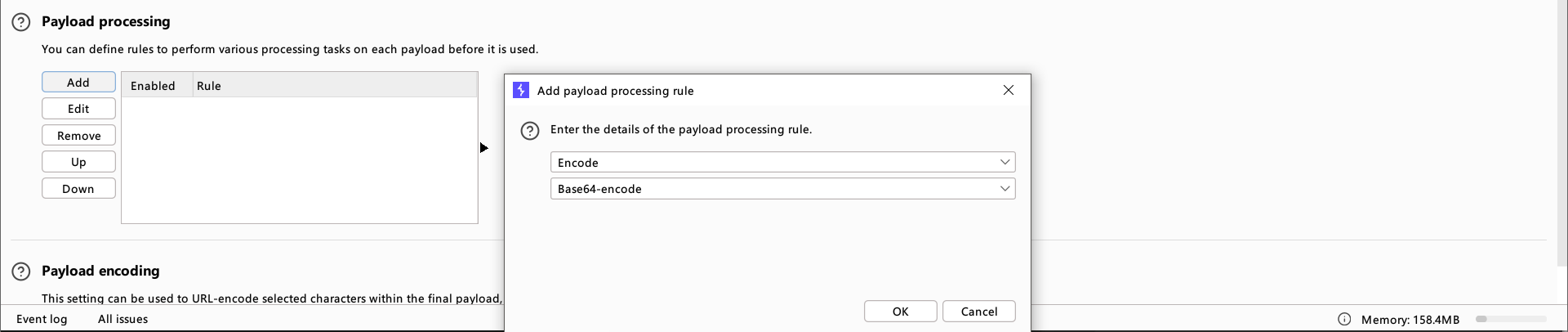Click the help icon inside rule dialog
This screenshot has width=1568, height=332.
(530, 131)
